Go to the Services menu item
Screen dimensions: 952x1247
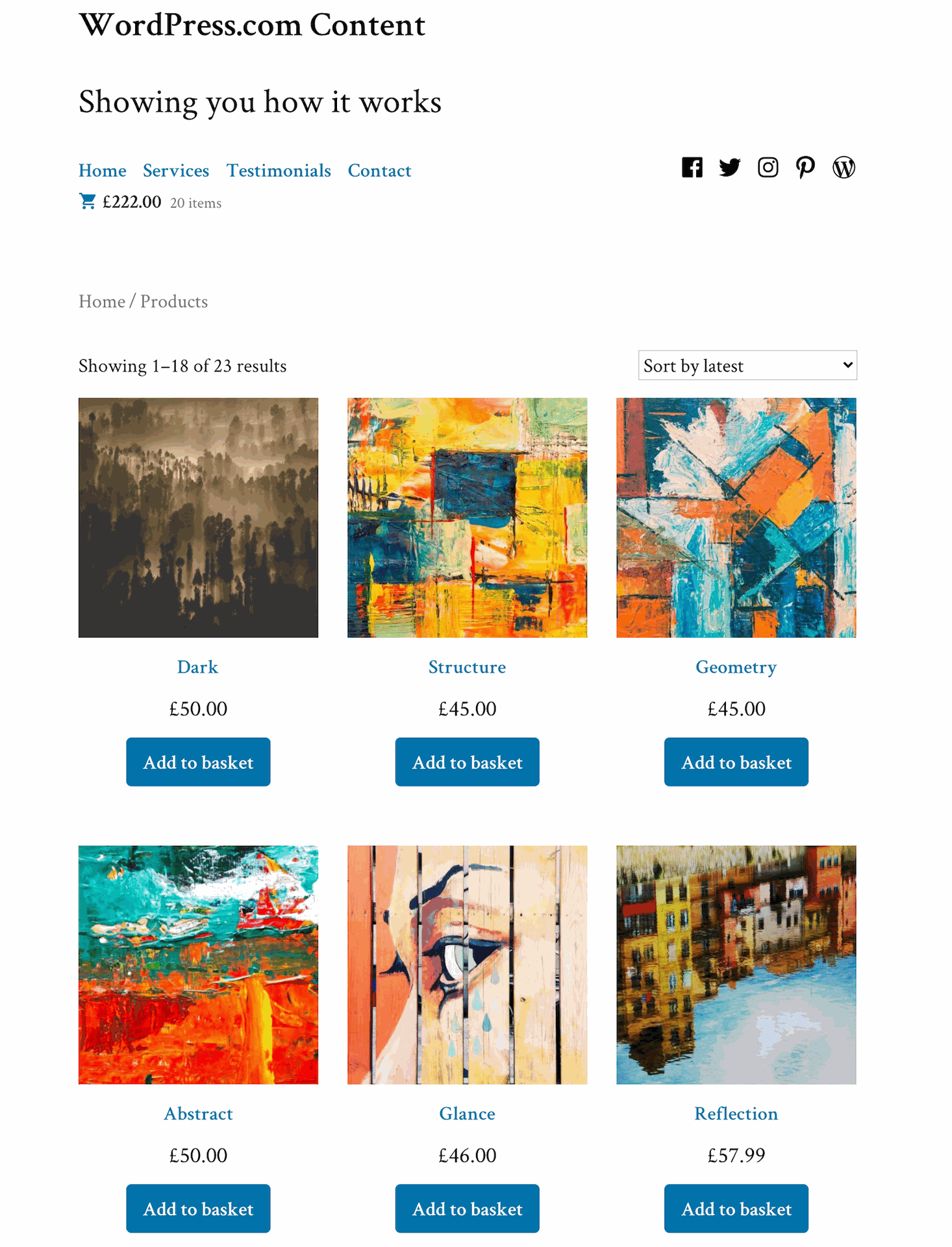(176, 171)
